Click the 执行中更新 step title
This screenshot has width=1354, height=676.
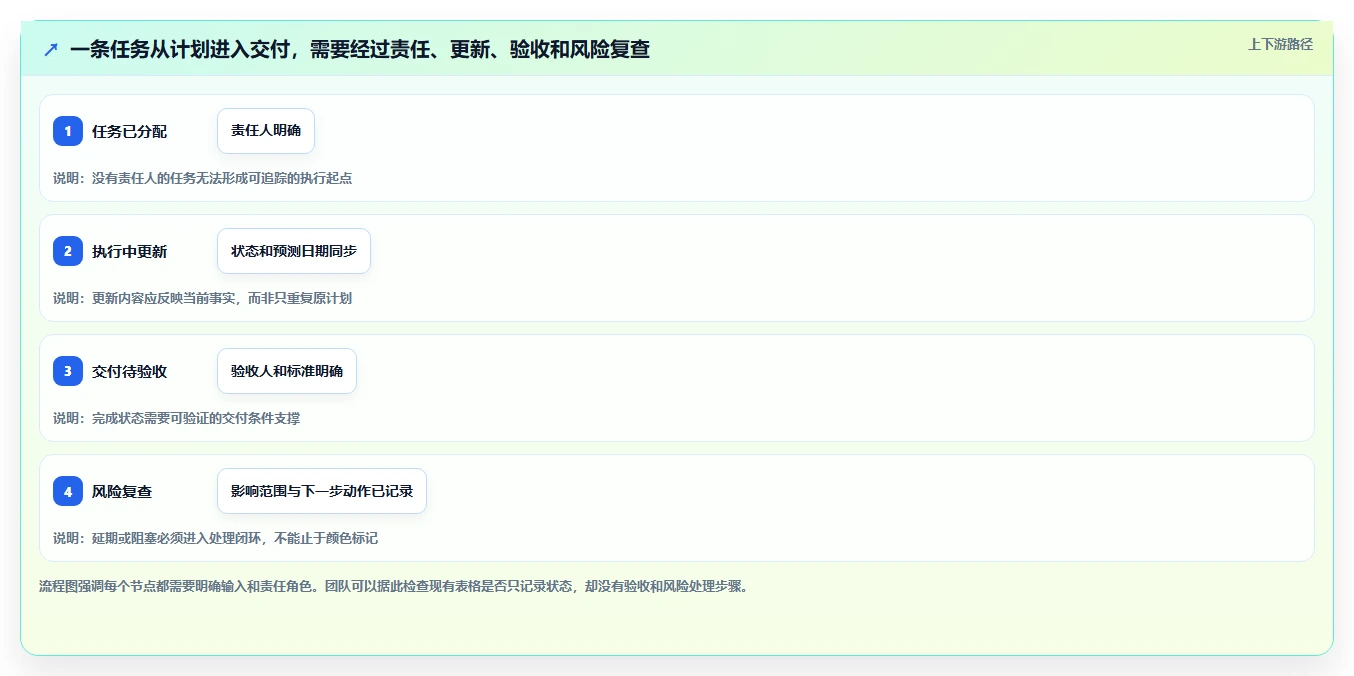130,251
